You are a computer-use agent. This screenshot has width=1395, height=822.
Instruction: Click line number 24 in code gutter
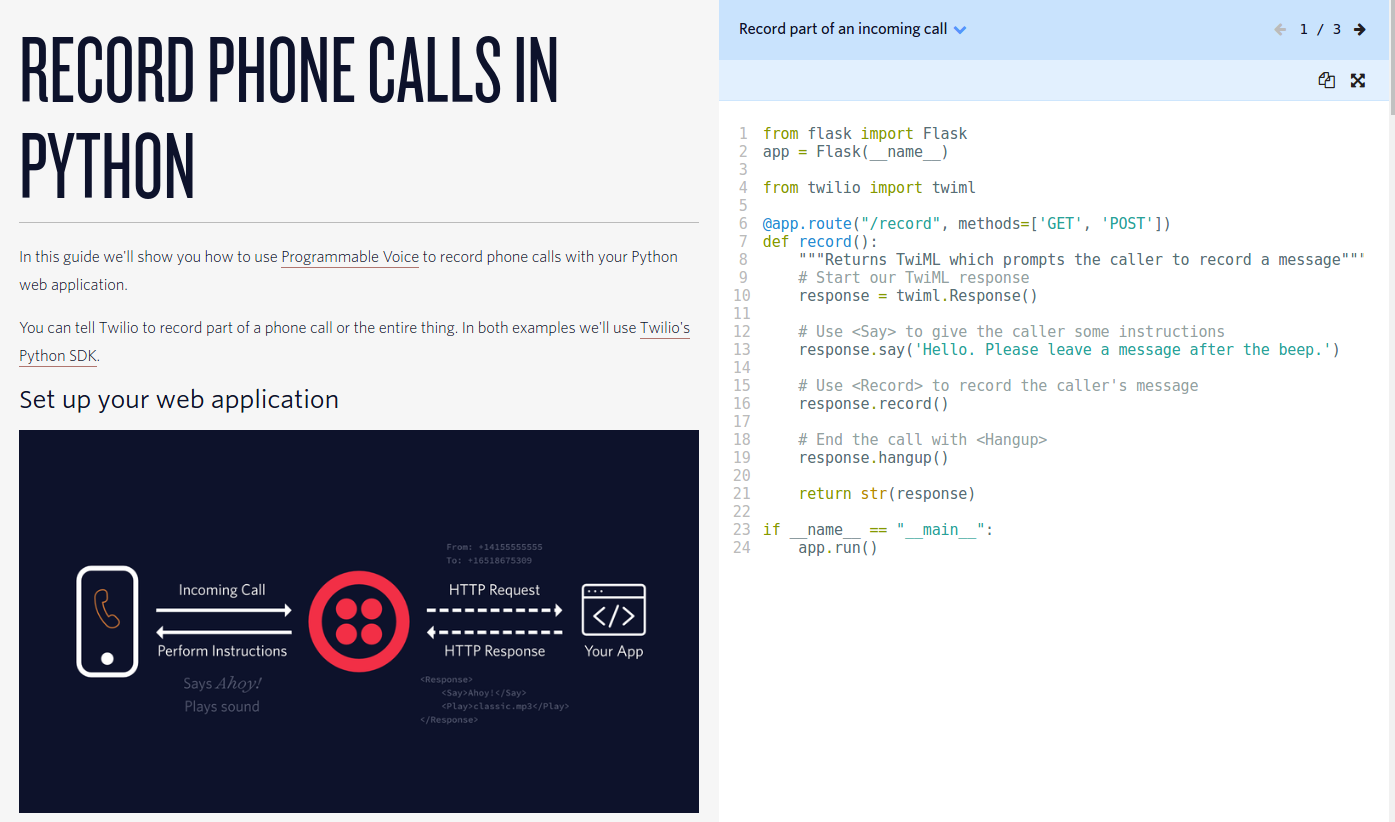tap(740, 548)
